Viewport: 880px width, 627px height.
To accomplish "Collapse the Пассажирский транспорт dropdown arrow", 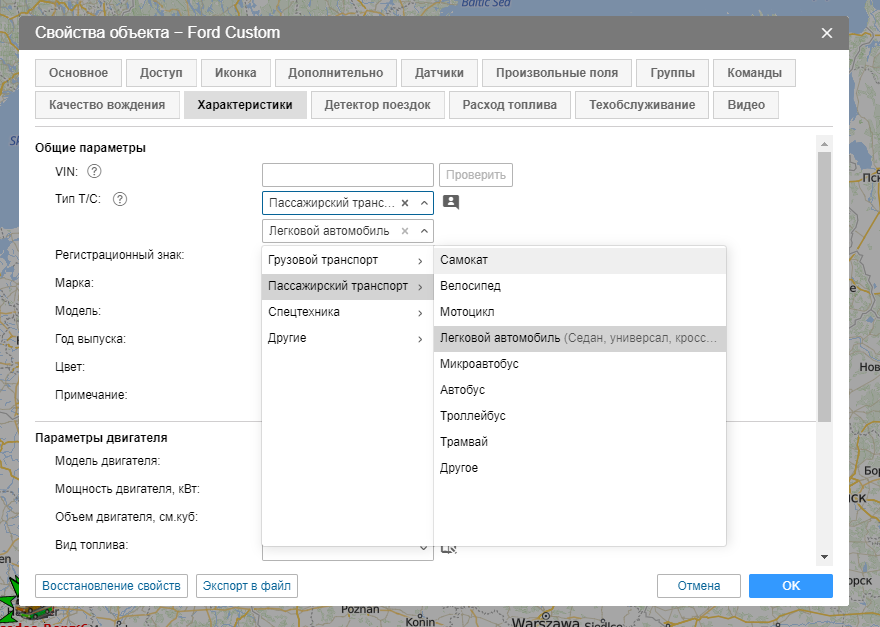I will click(x=423, y=203).
